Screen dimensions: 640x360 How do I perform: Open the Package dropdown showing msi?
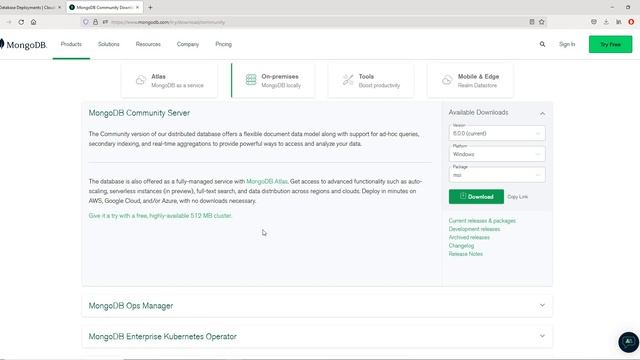(497, 175)
